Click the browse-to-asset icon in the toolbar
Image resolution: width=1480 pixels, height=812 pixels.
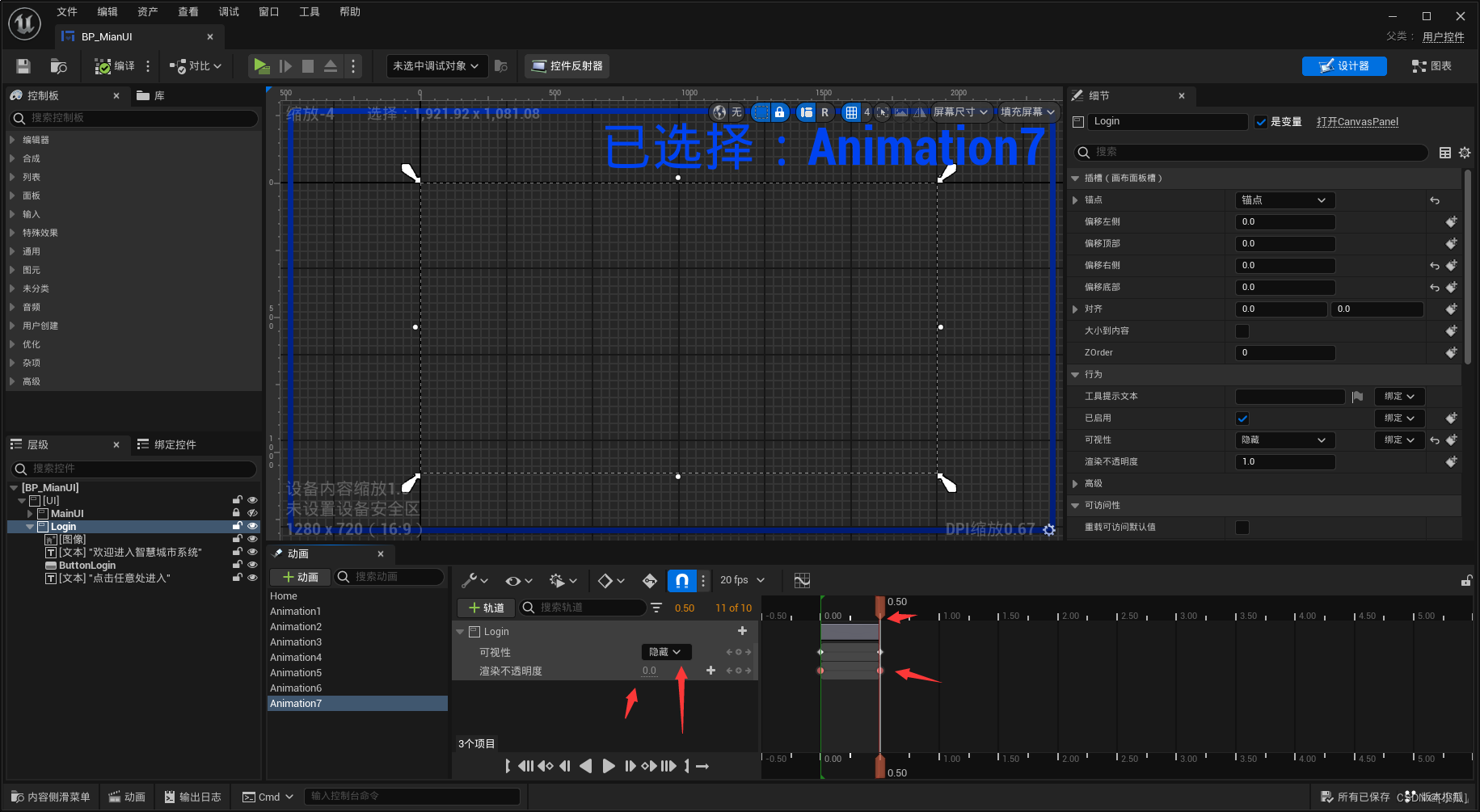(58, 66)
